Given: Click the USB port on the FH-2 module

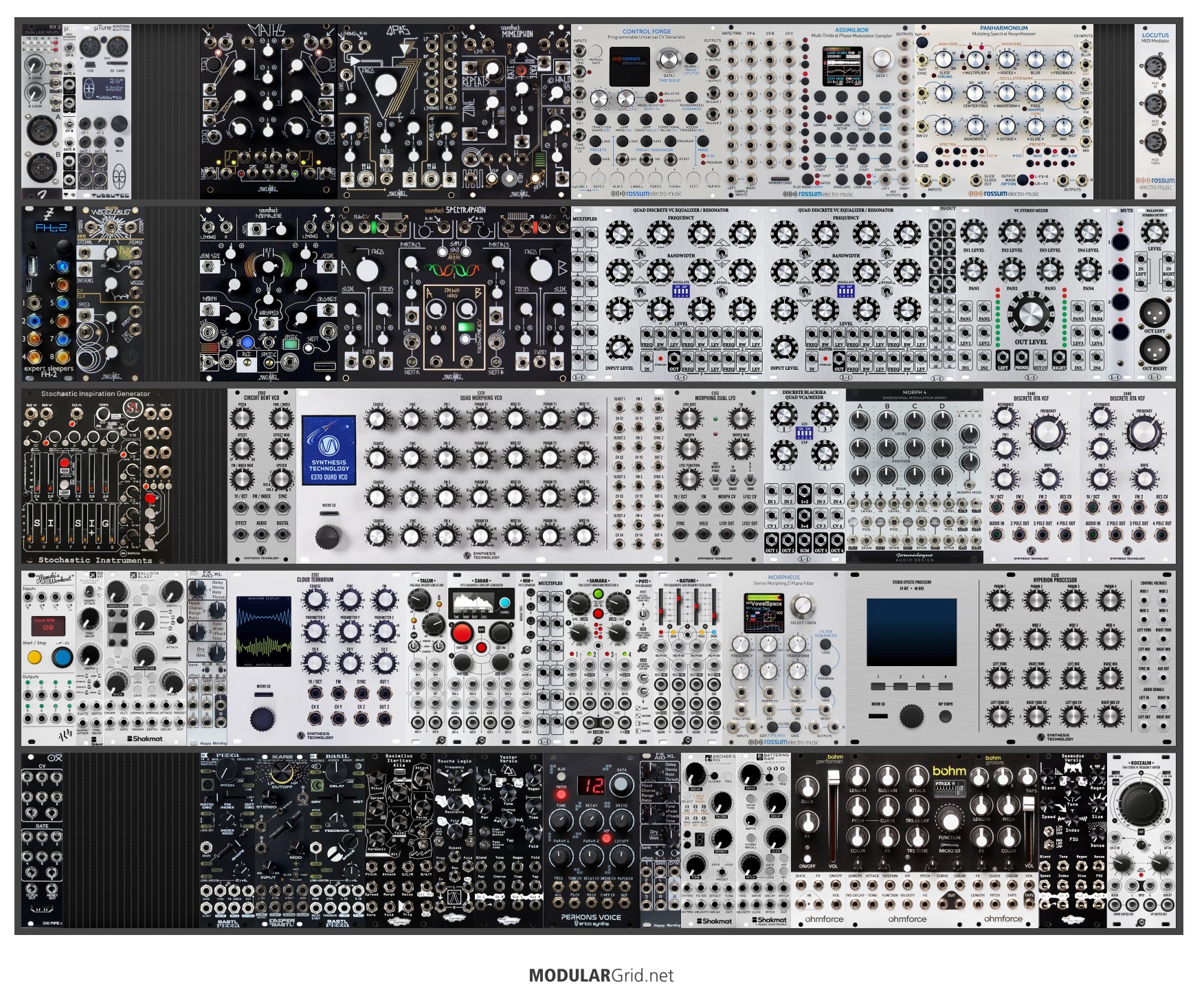Looking at the screenshot, I should pos(33,265).
